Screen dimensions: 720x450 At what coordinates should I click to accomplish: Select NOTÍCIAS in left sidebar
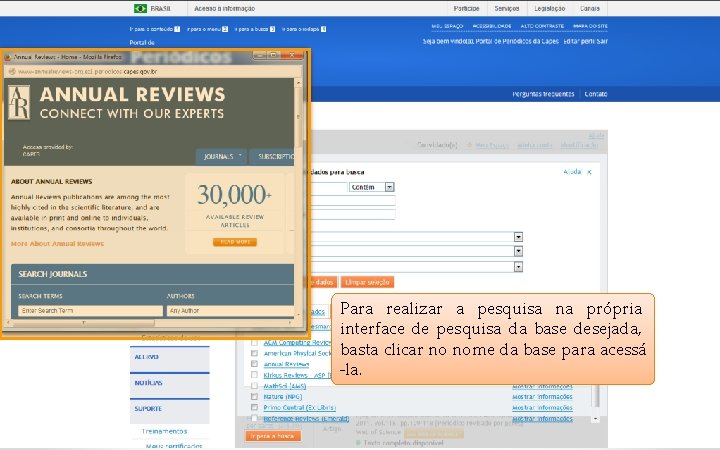(169, 383)
